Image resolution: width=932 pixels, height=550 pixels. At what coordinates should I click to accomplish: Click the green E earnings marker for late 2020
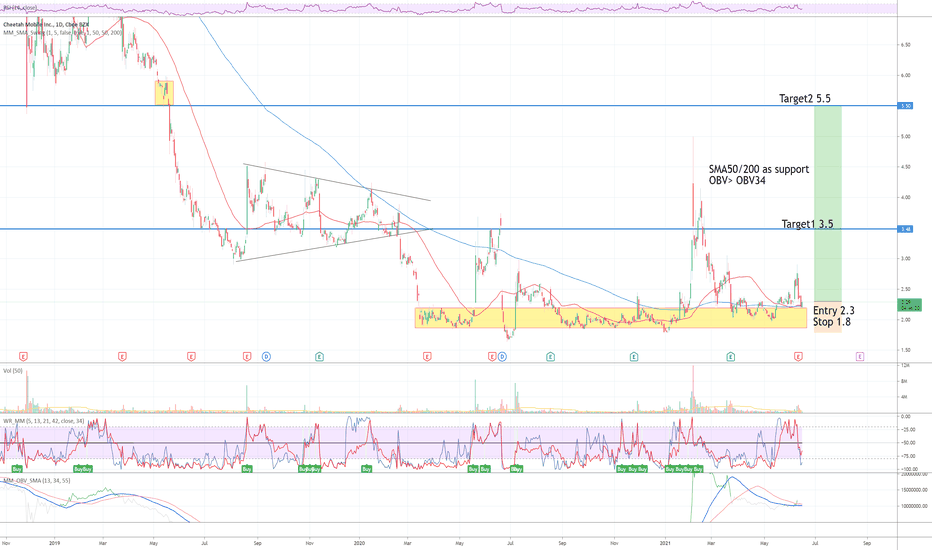[x=634, y=357]
